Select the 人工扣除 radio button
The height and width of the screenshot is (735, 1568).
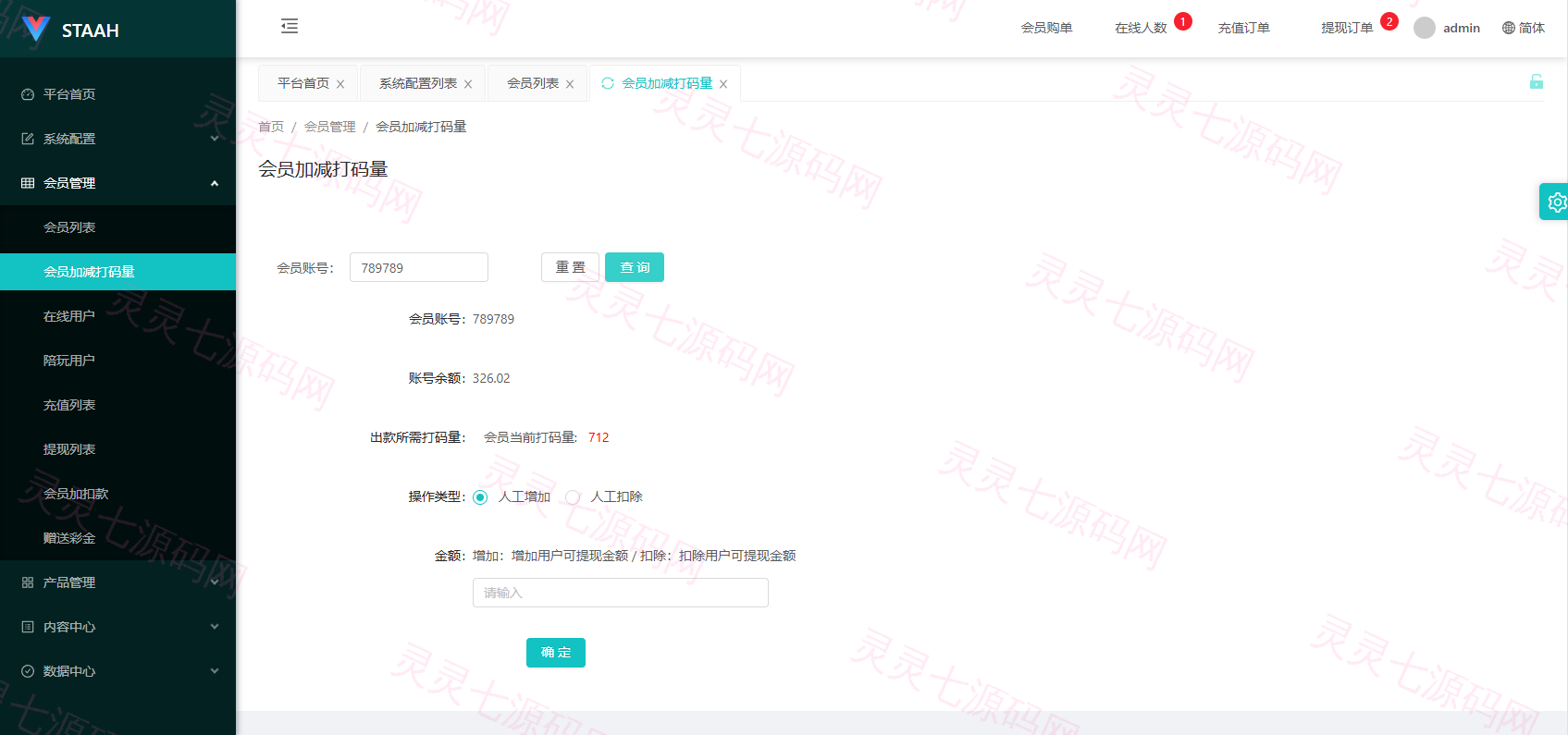(x=573, y=497)
